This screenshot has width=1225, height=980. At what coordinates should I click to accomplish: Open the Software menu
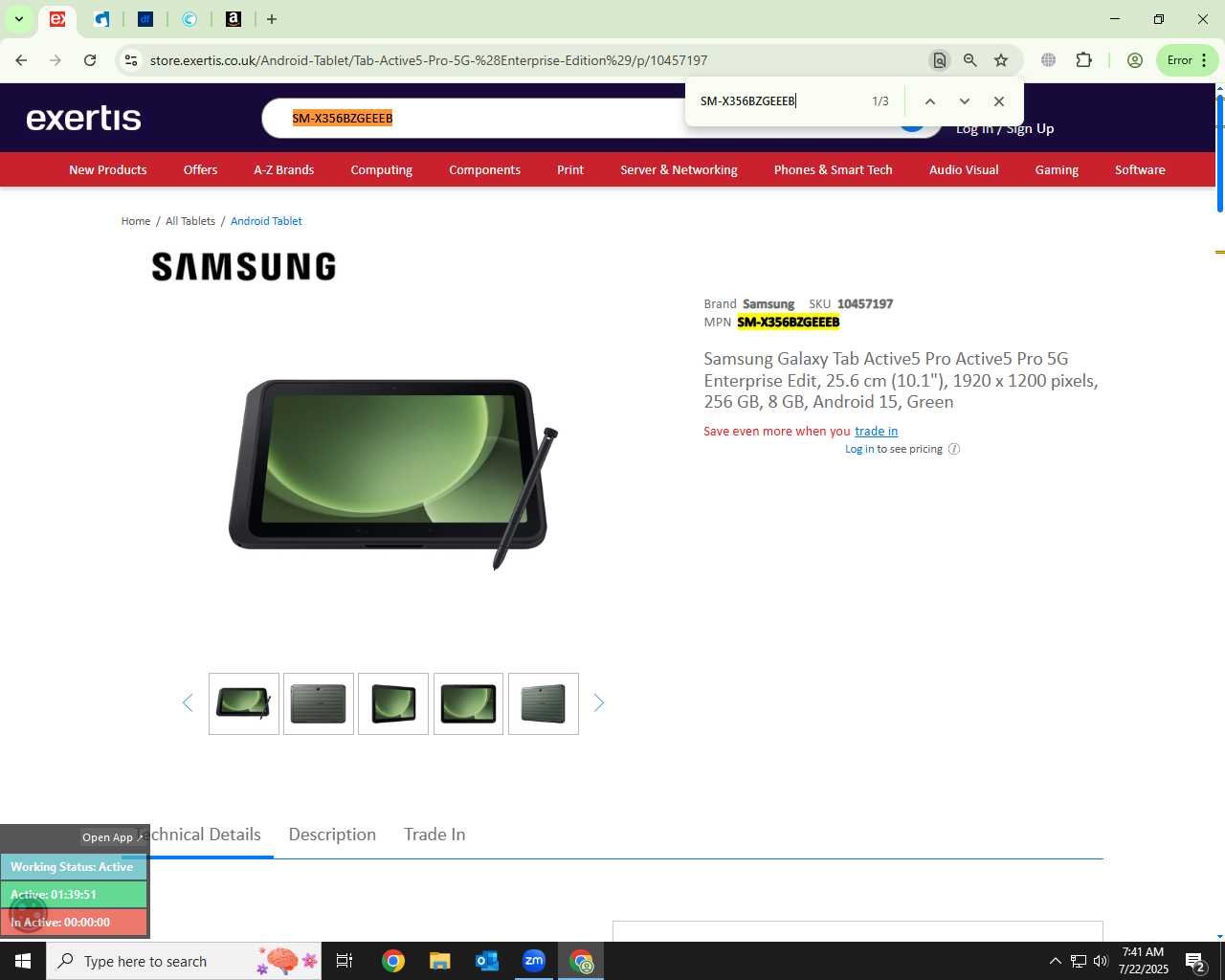pyautogui.click(x=1140, y=170)
